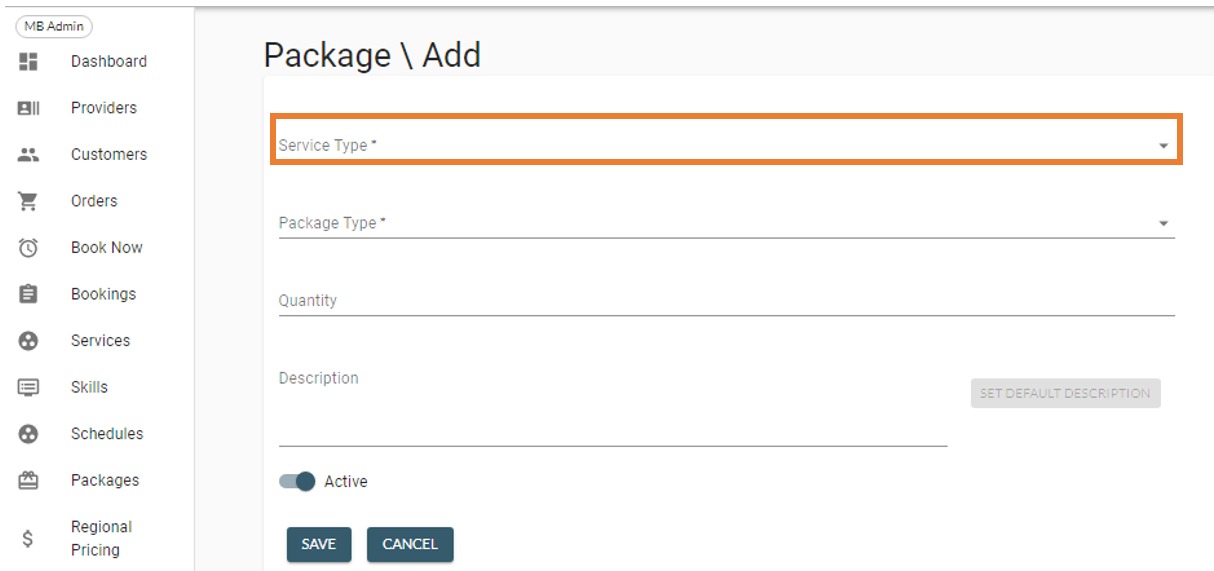Click the Orders shopping cart icon
Viewport: 1214px width, 571px height.
pos(28,201)
